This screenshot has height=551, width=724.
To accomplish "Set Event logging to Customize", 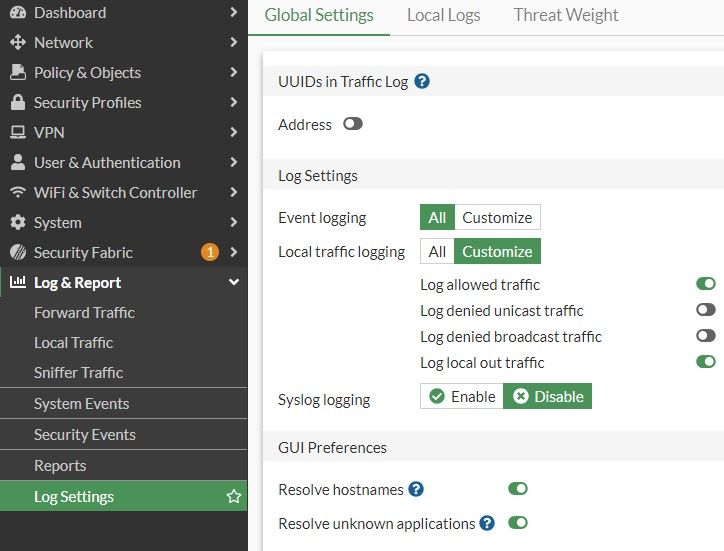I will pyautogui.click(x=497, y=217).
